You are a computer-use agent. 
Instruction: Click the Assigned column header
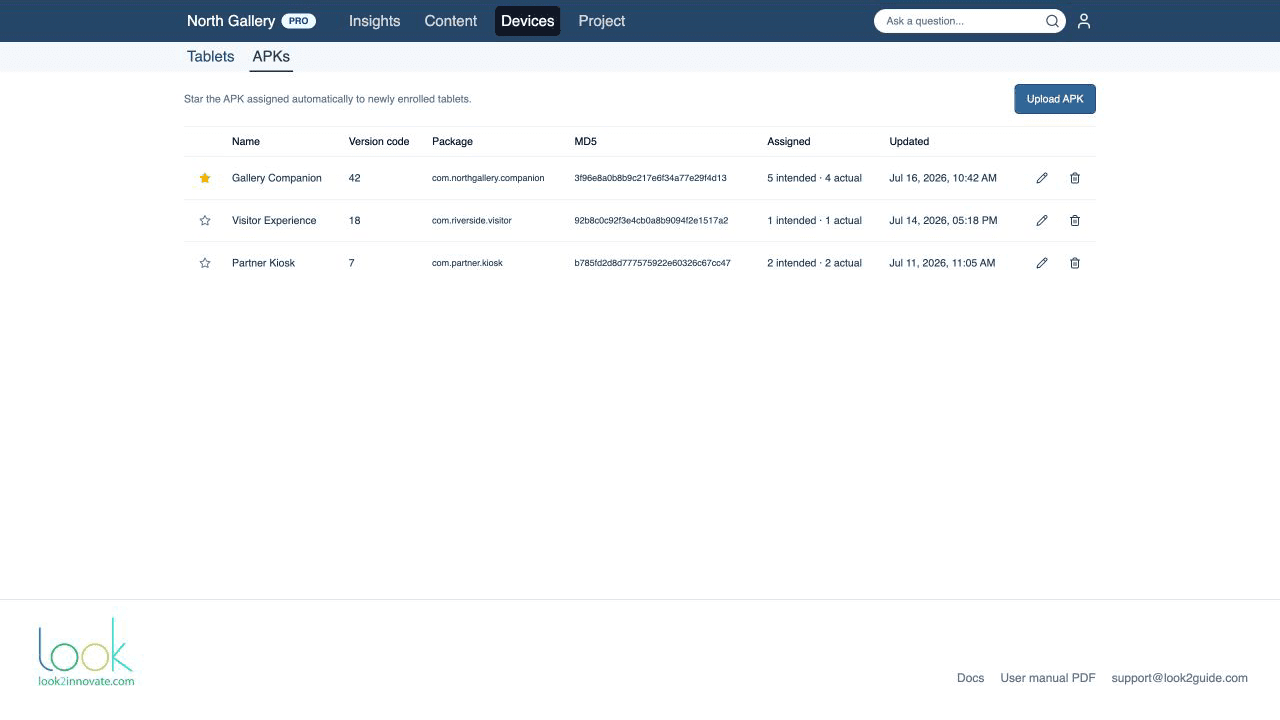[789, 142]
